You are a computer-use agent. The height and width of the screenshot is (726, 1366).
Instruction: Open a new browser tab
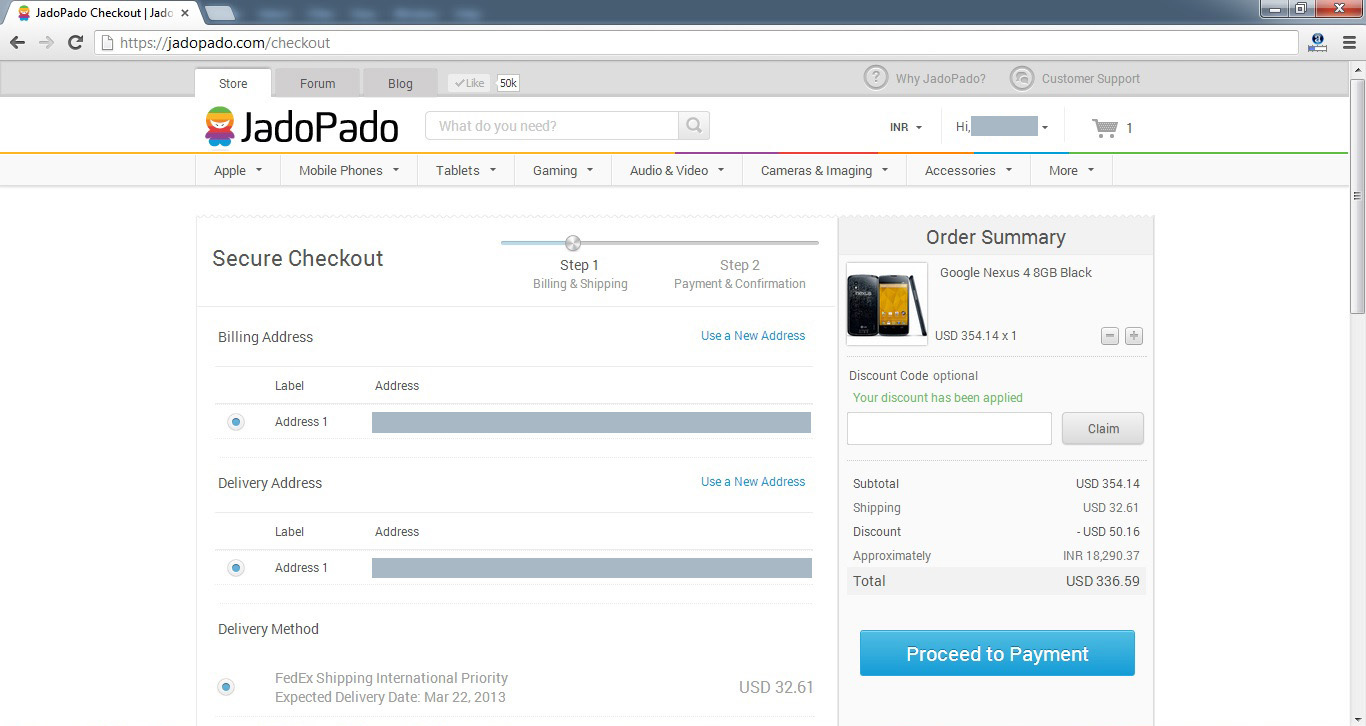pyautogui.click(x=220, y=13)
